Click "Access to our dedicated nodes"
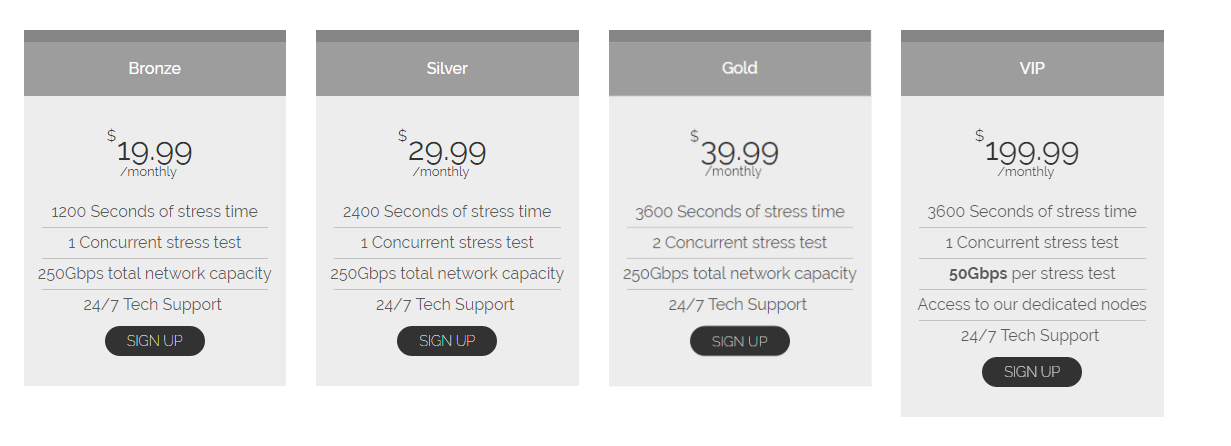The width and height of the screenshot is (1231, 446). click(1032, 305)
